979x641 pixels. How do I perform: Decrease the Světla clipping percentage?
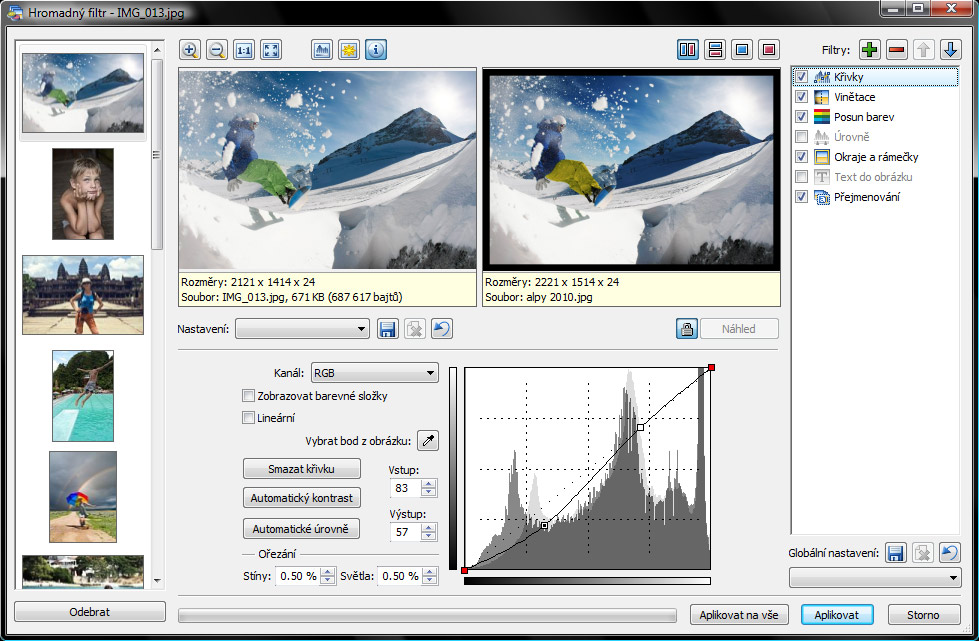pyautogui.click(x=429, y=580)
